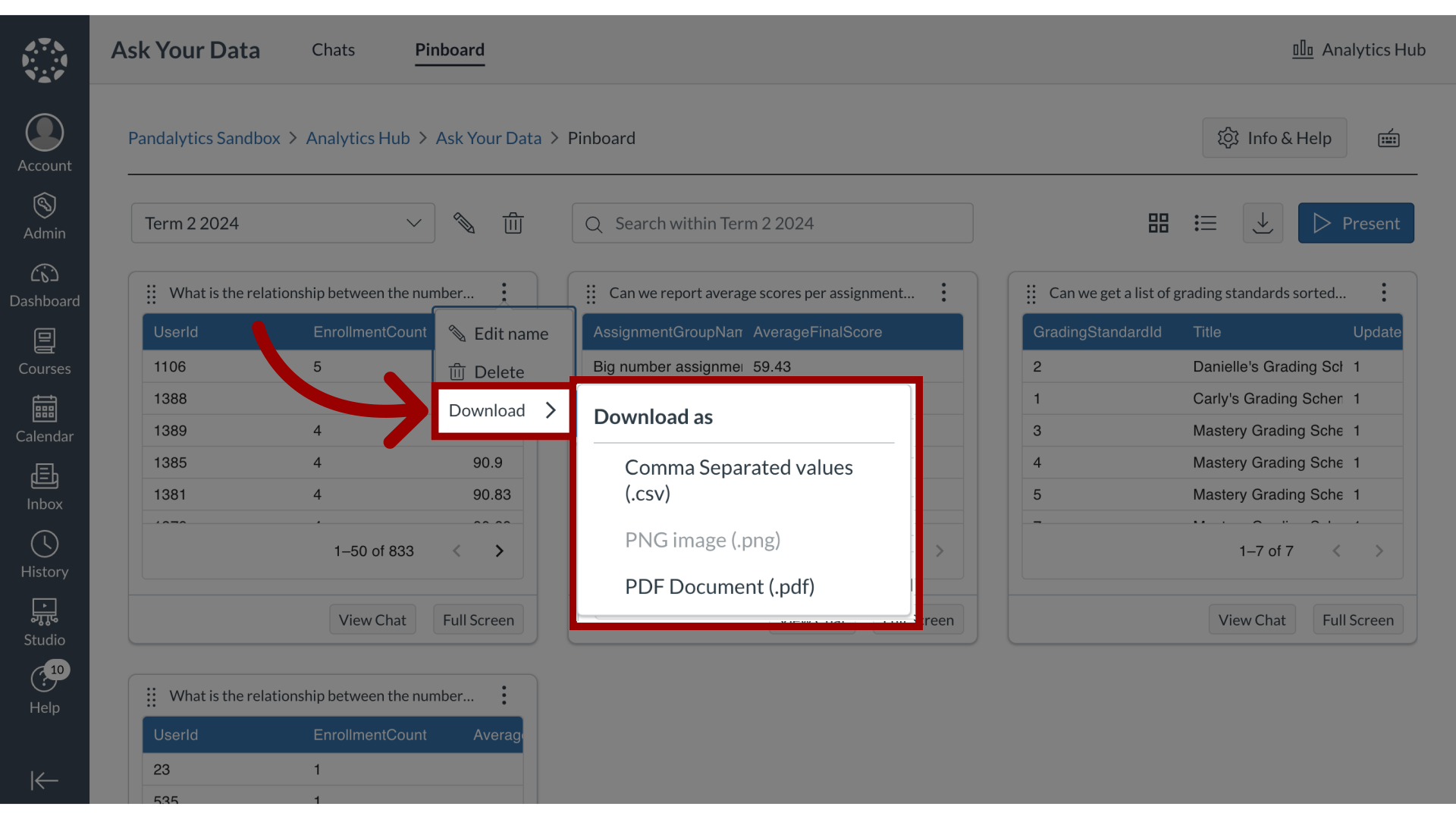Toggle the global download icon

pyautogui.click(x=1263, y=222)
